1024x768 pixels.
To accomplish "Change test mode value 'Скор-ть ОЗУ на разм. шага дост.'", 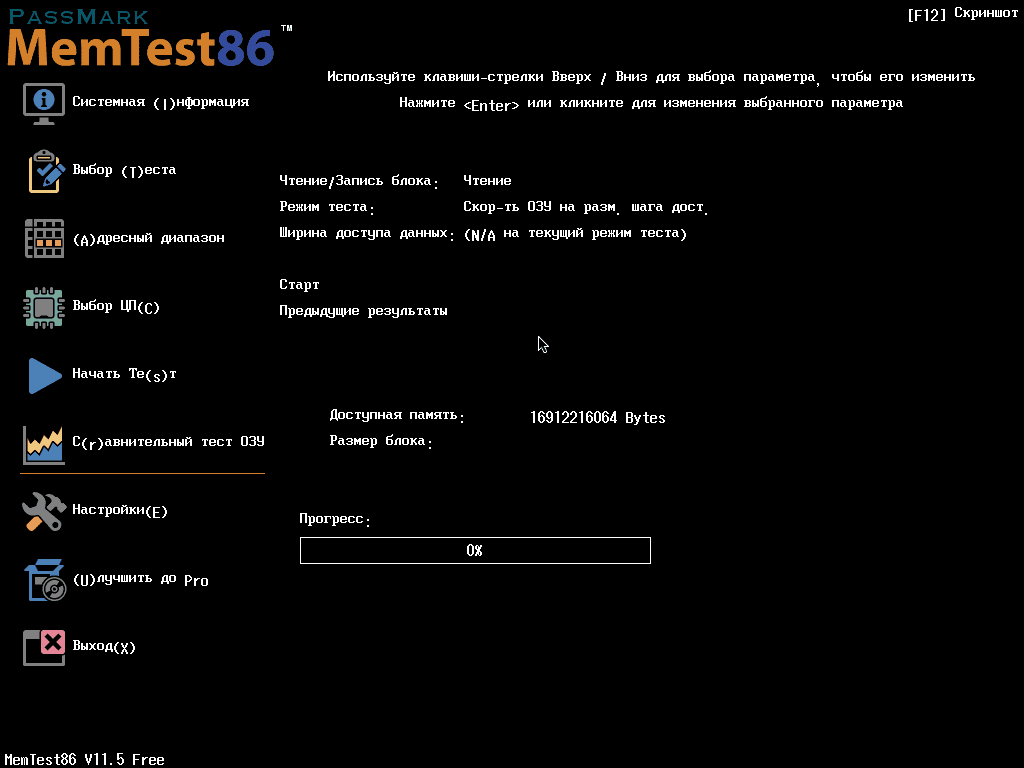I will [586, 207].
